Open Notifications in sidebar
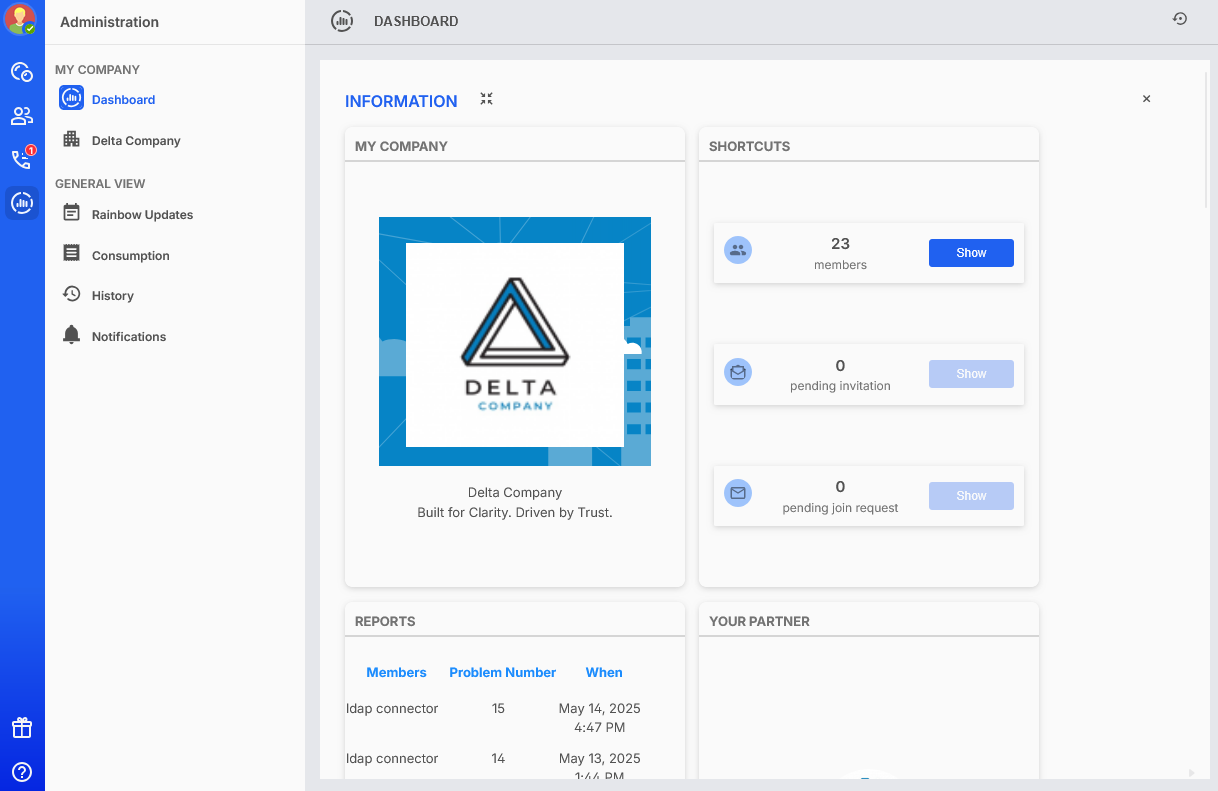This screenshot has height=791, width=1218. tap(128, 337)
